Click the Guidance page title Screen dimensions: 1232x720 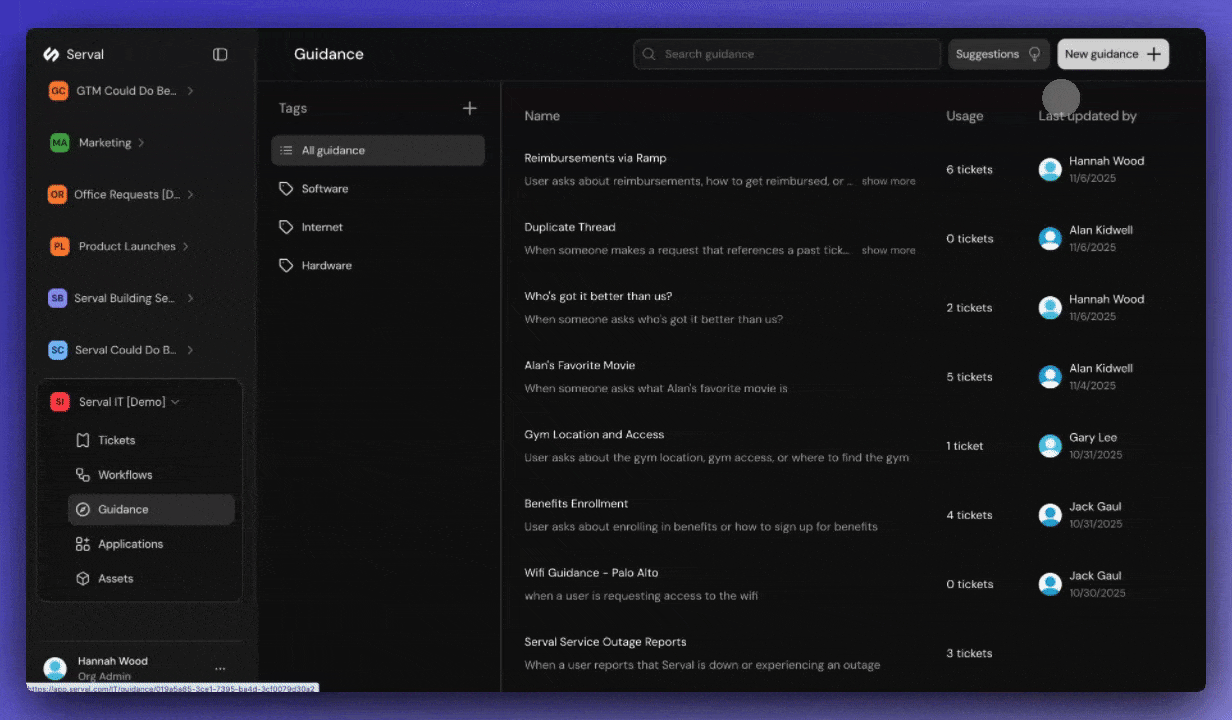329,54
